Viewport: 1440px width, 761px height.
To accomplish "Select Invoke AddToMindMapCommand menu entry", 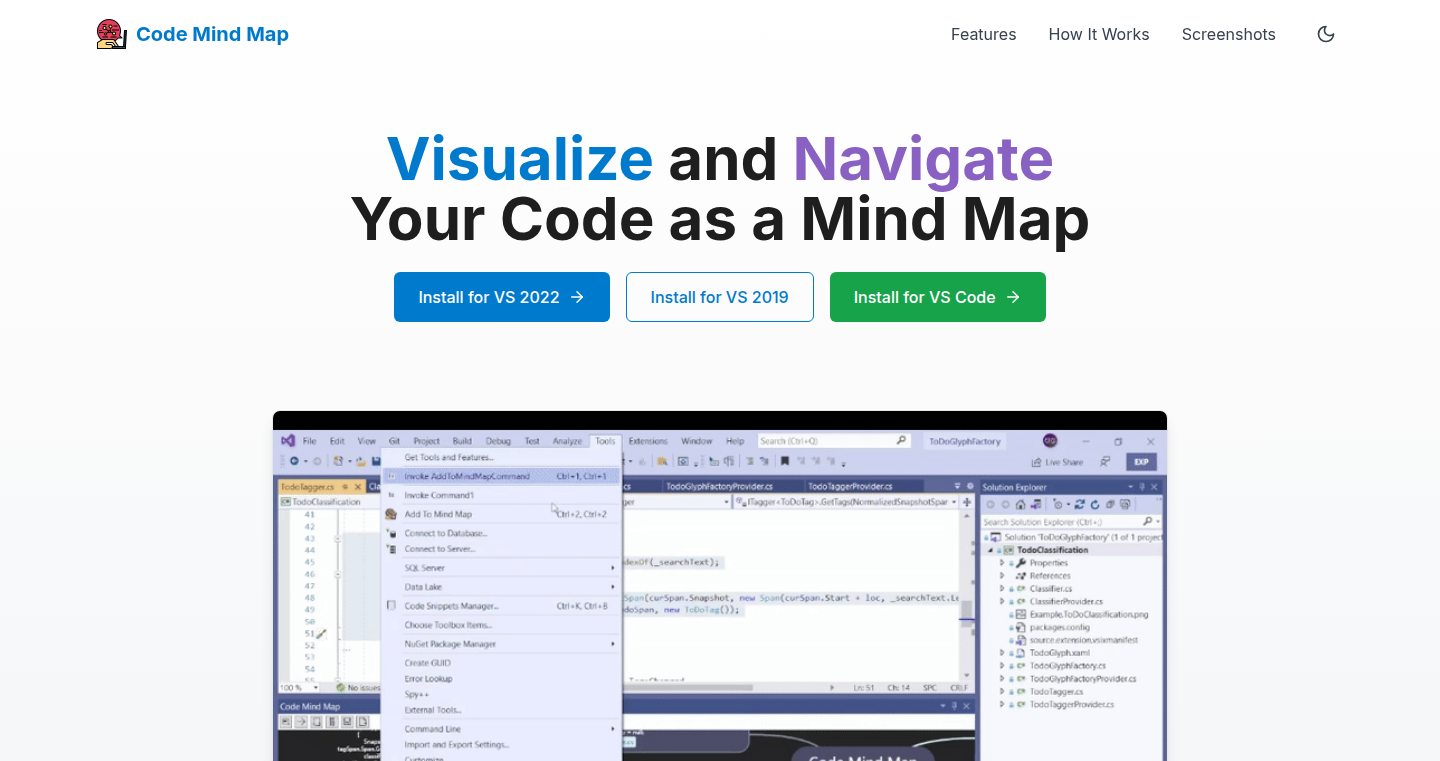I will coord(500,476).
